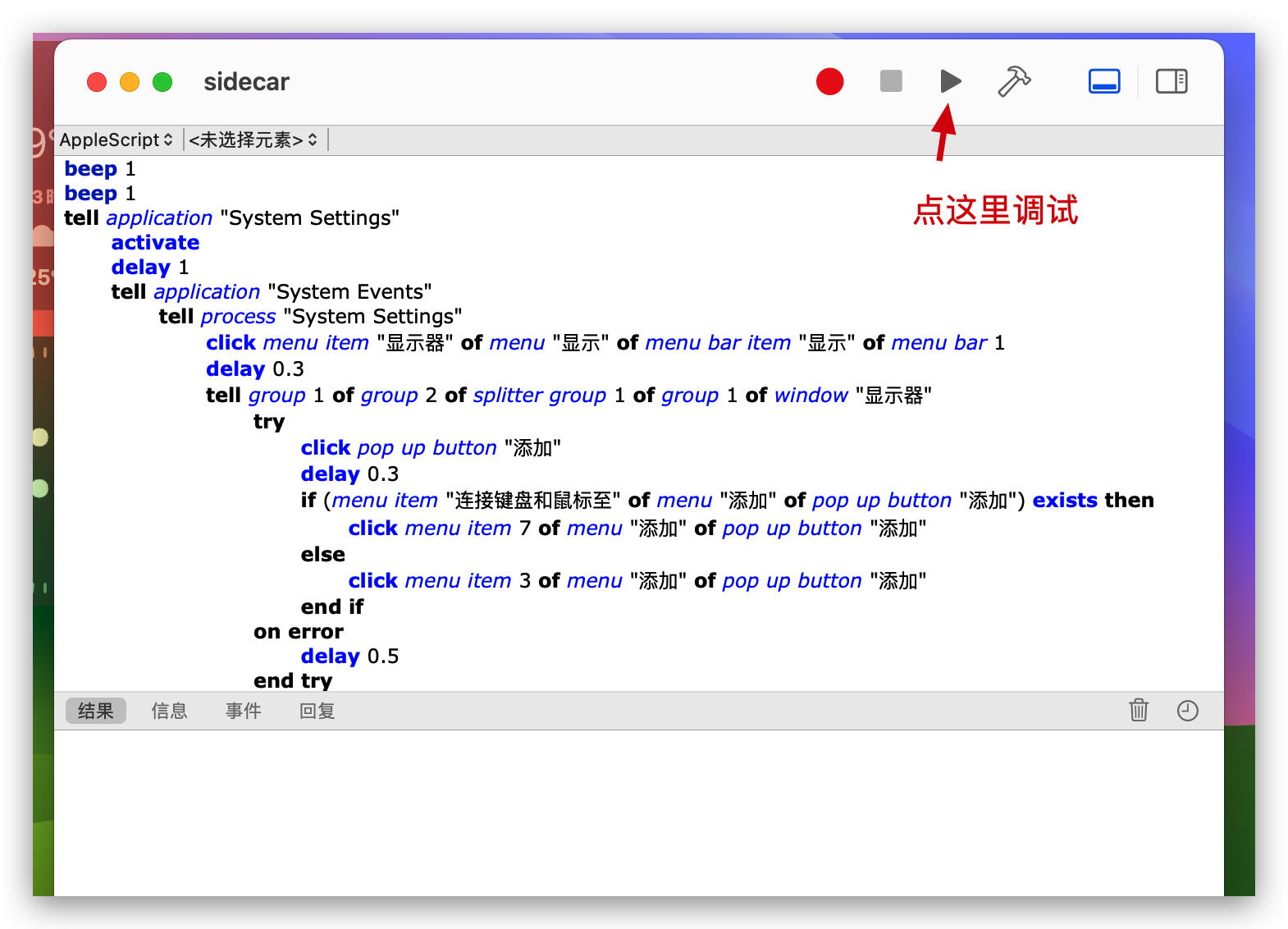Switch to the 事件 tab
1288x929 pixels.
[x=244, y=711]
